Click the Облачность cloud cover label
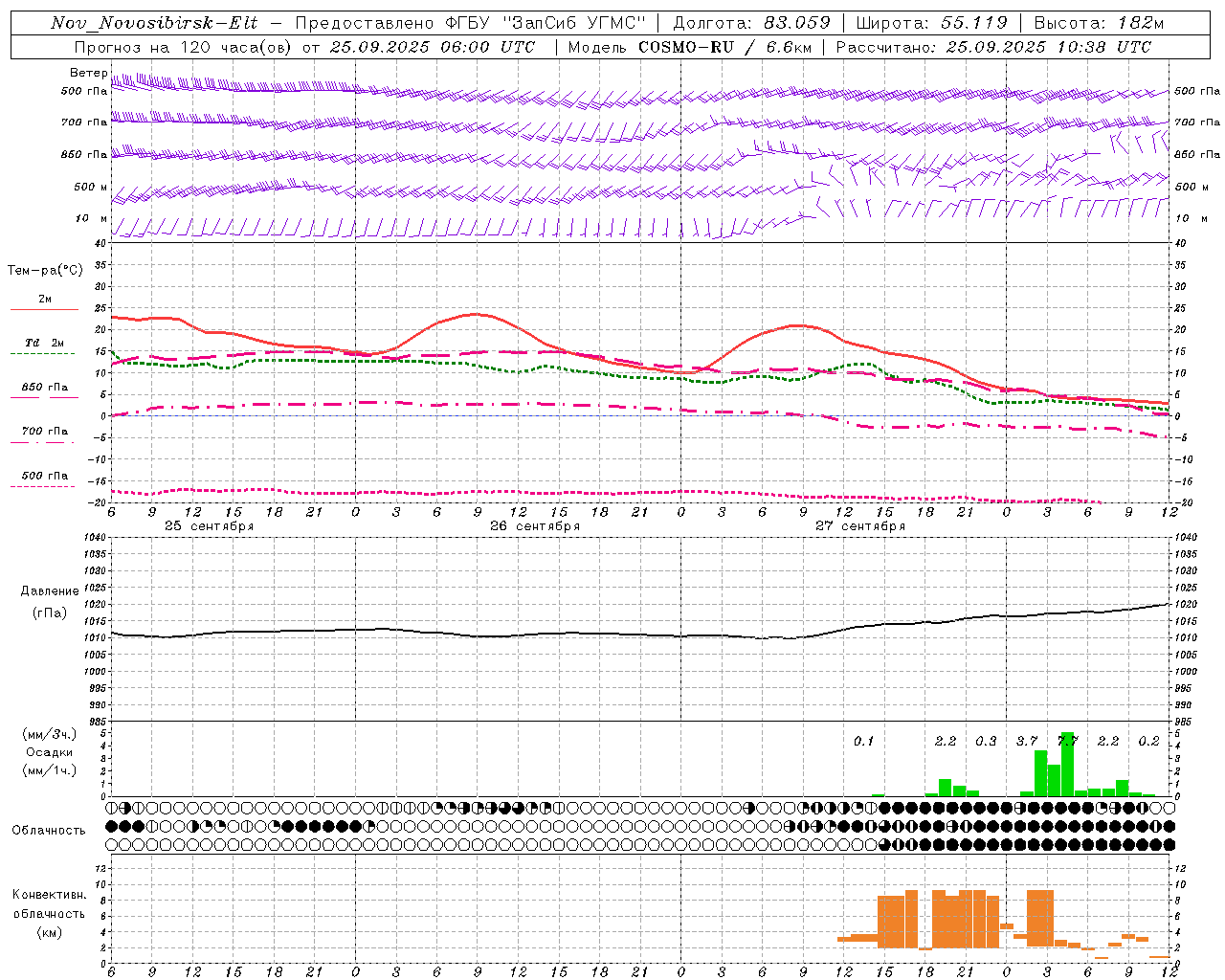 pos(49,830)
